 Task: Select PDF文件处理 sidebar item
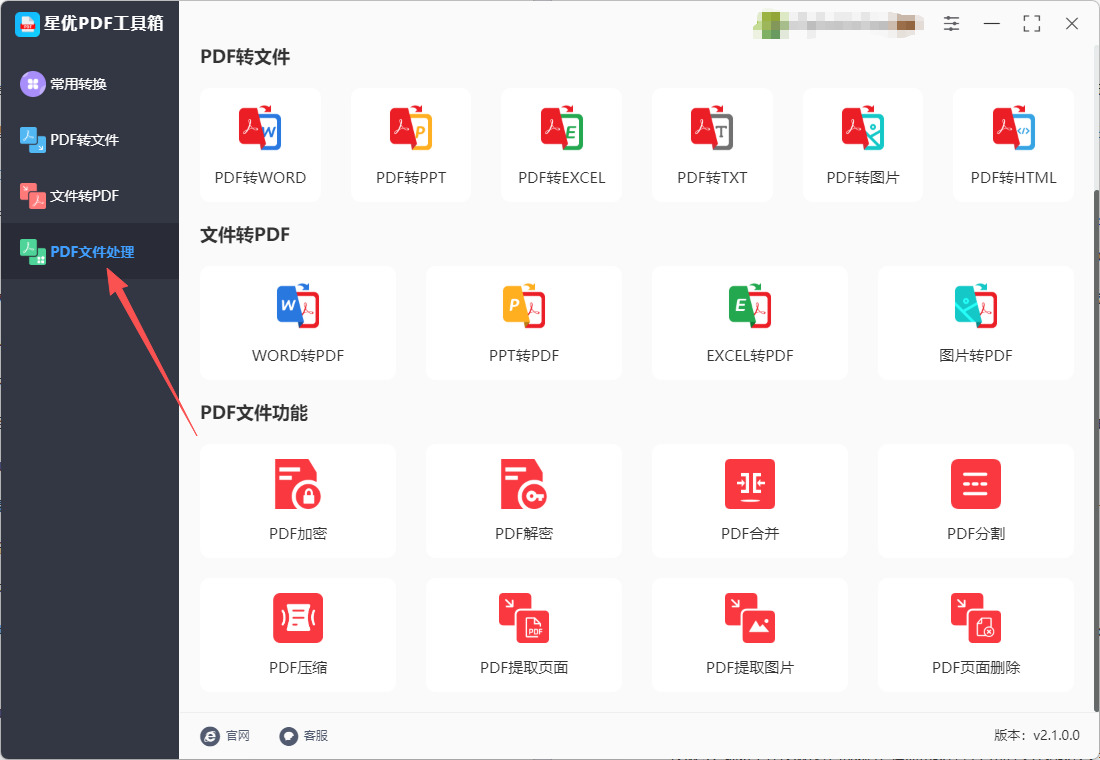90,251
